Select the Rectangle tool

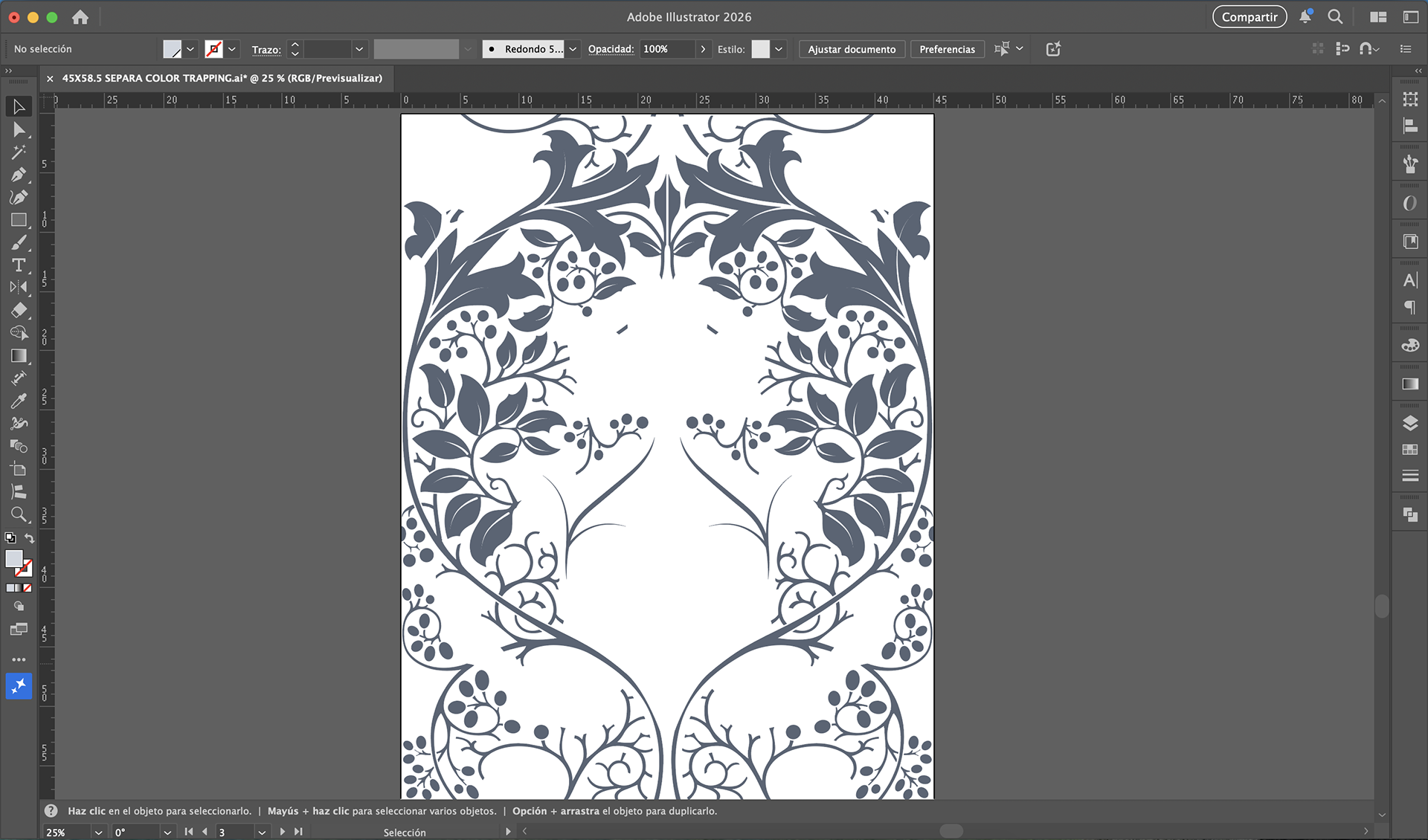[19, 220]
